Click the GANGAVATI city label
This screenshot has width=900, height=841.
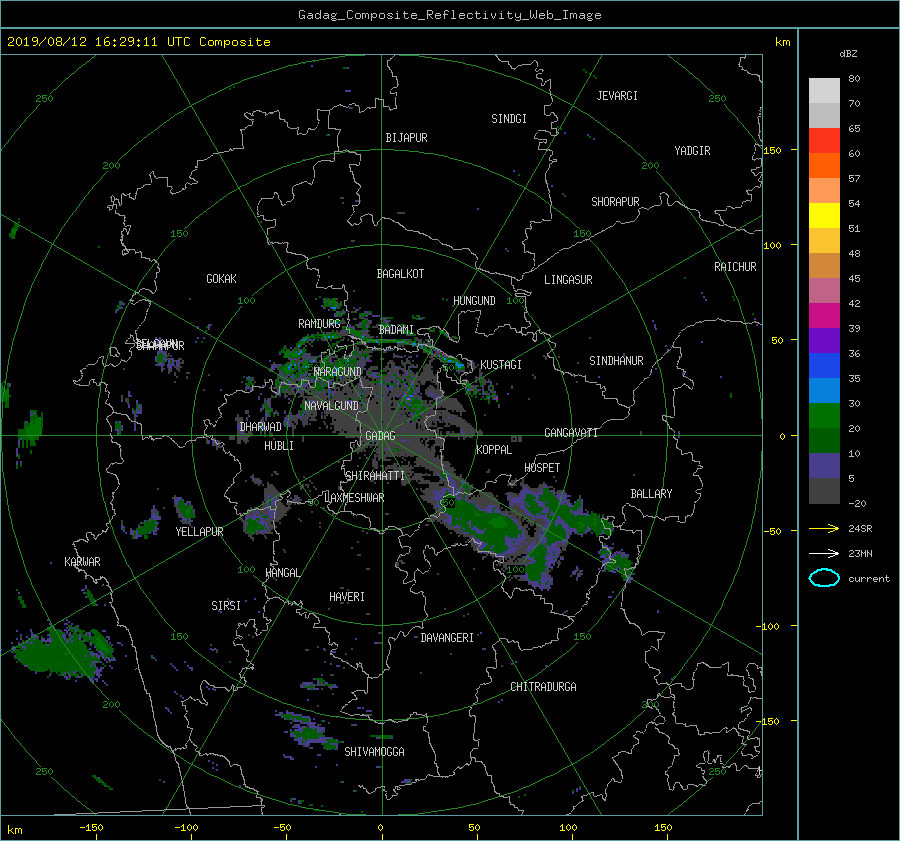pyautogui.click(x=571, y=433)
